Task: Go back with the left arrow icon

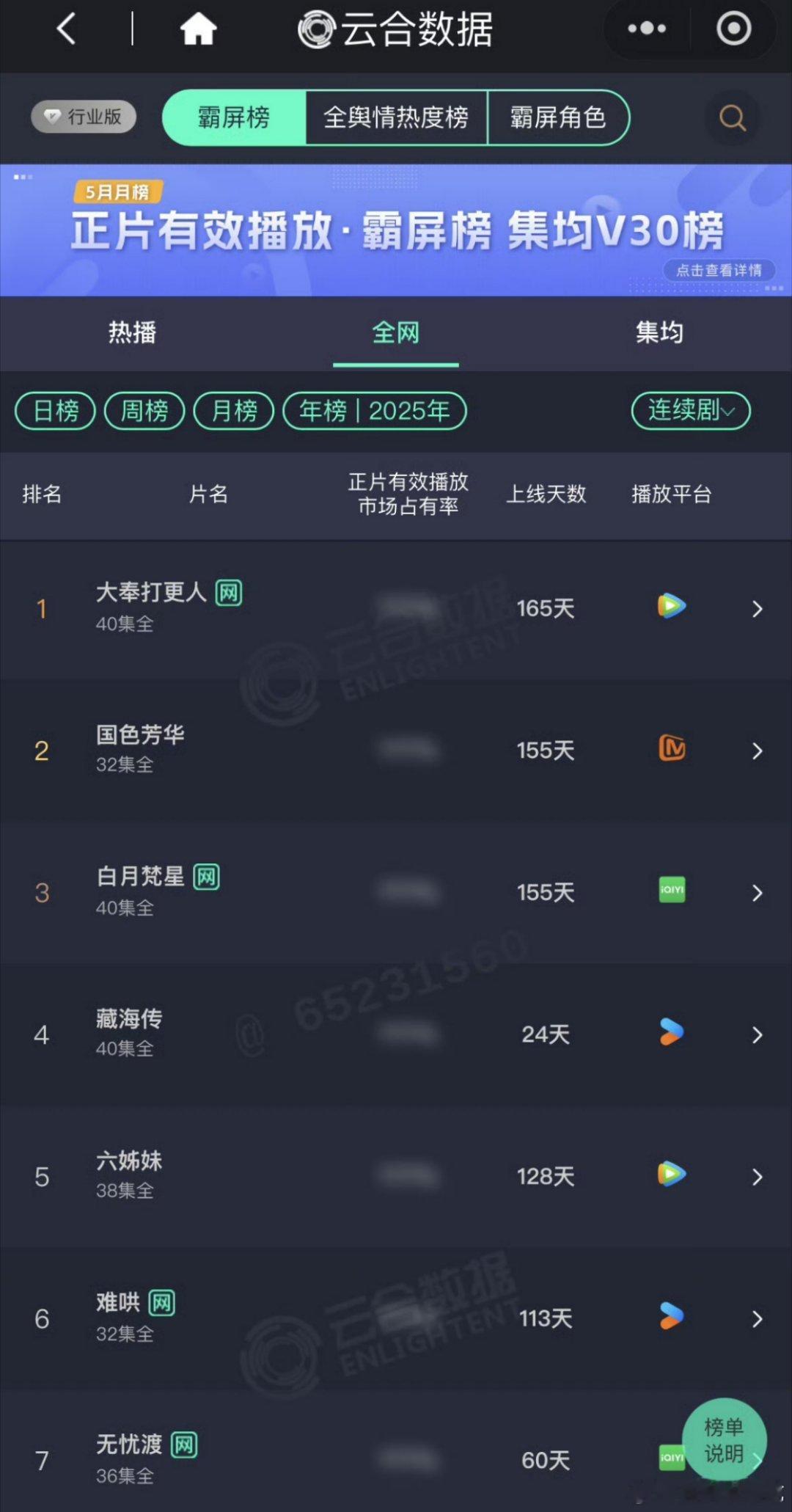Action: click(x=67, y=29)
